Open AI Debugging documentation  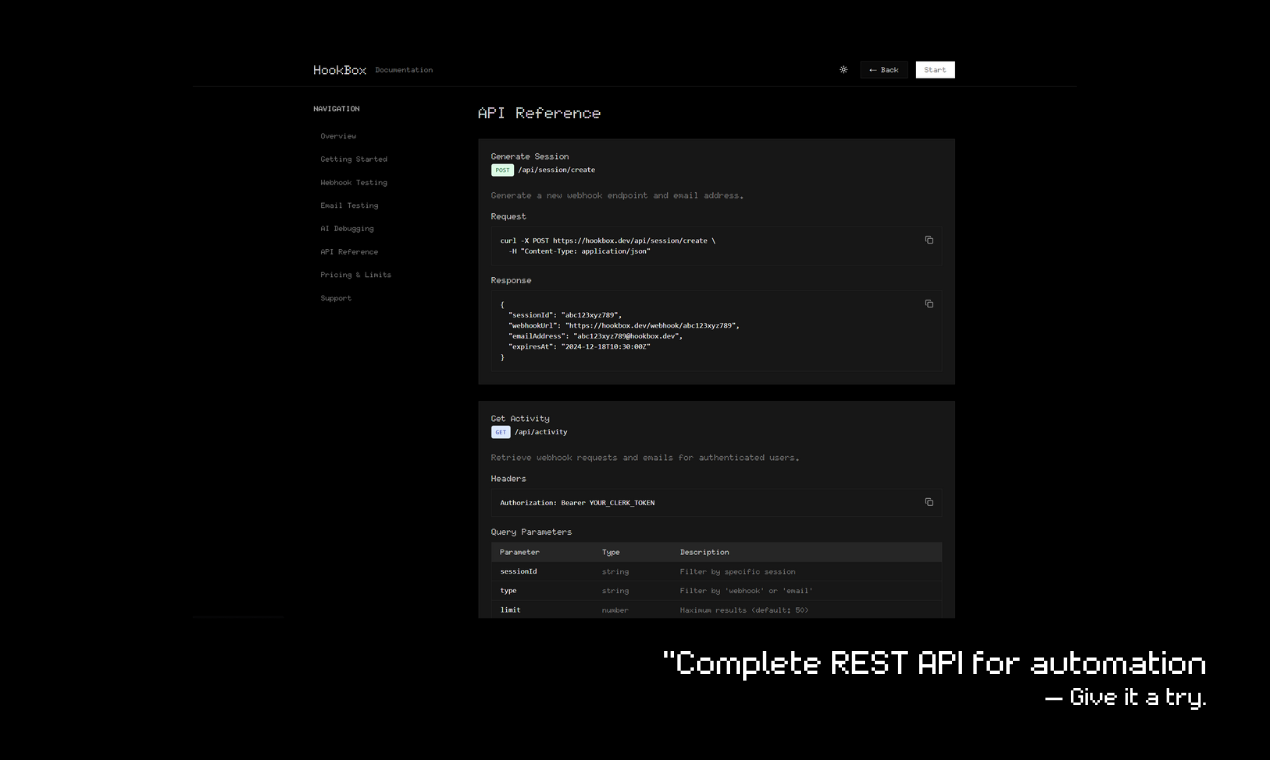pyautogui.click(x=347, y=229)
